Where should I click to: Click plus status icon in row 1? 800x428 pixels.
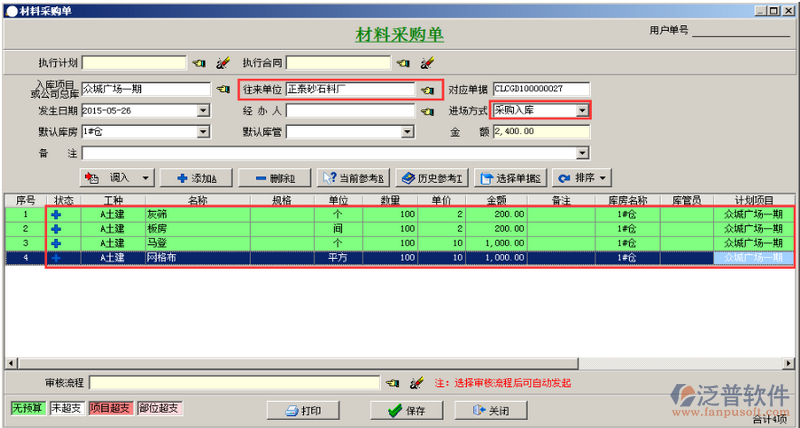pos(56,215)
